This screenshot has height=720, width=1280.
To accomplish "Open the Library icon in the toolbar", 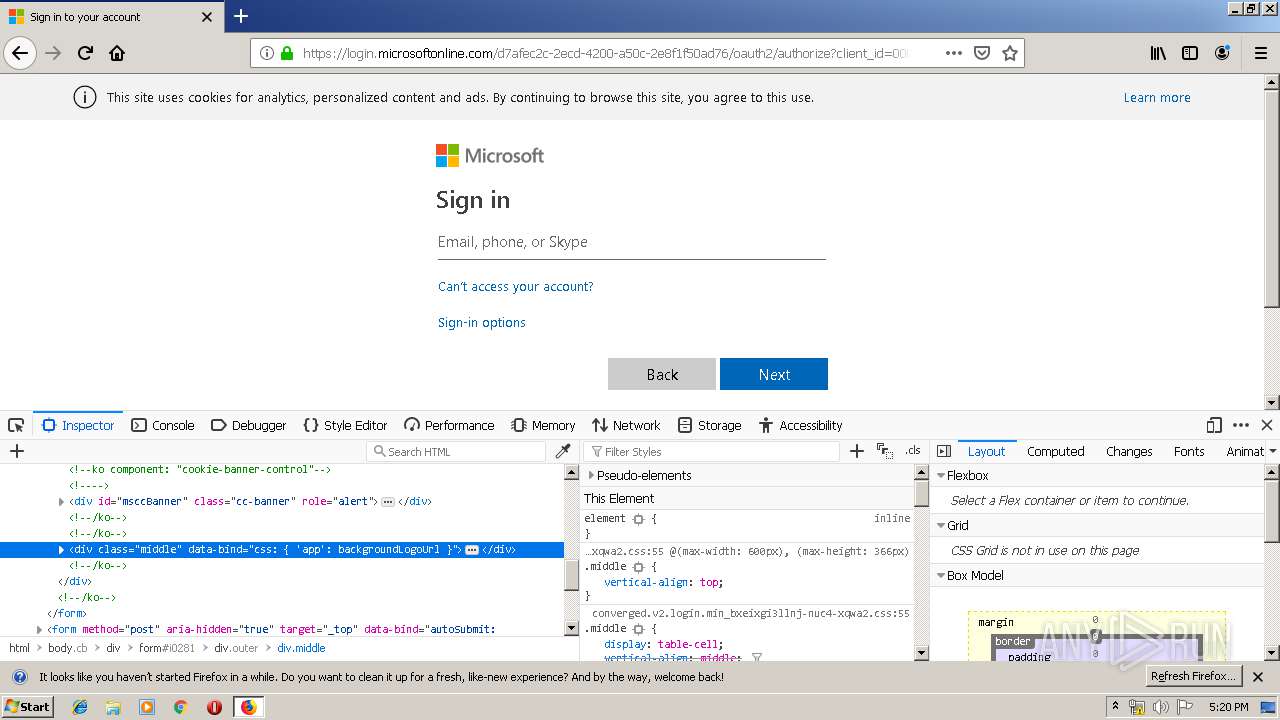I will pyautogui.click(x=1158, y=53).
